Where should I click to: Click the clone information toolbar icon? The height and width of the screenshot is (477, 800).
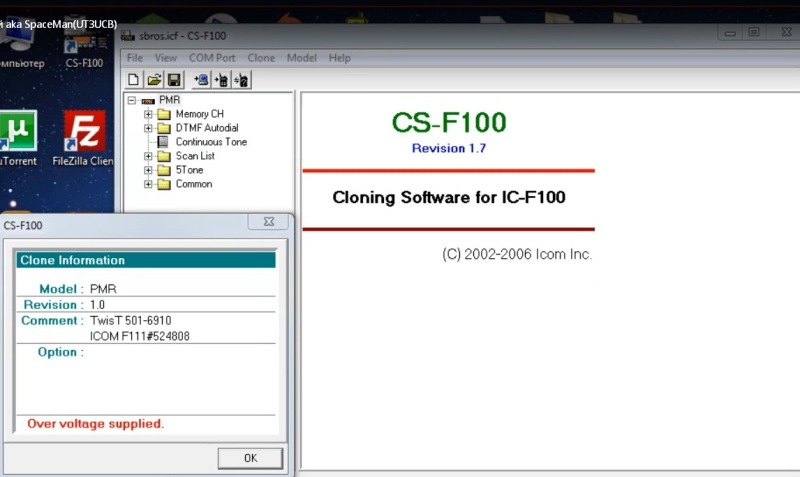(x=242, y=80)
